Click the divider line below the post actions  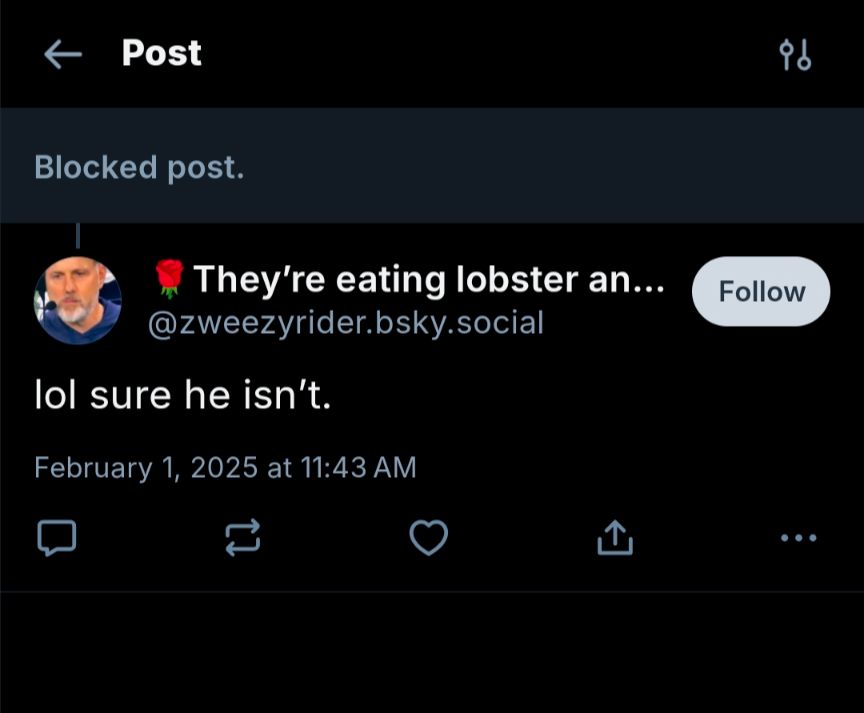[432, 591]
